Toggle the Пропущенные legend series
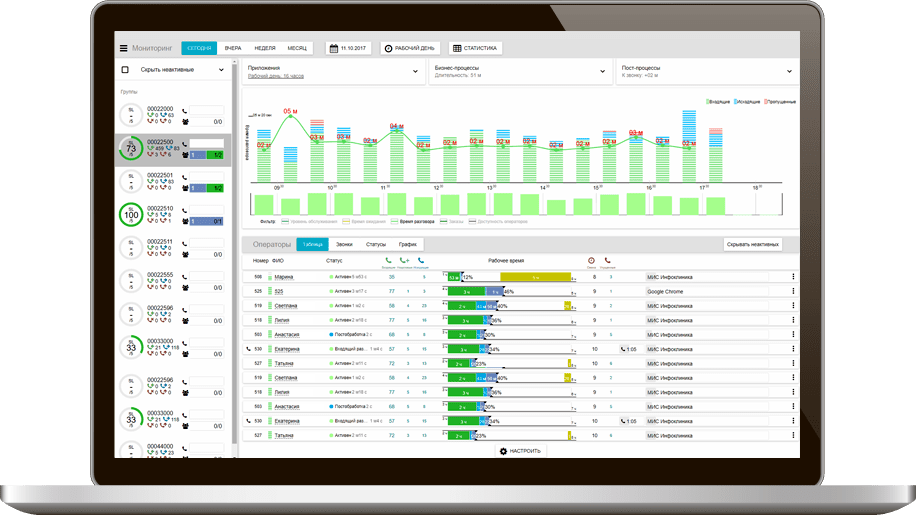Screen dimensions: 916x515 pos(780,102)
